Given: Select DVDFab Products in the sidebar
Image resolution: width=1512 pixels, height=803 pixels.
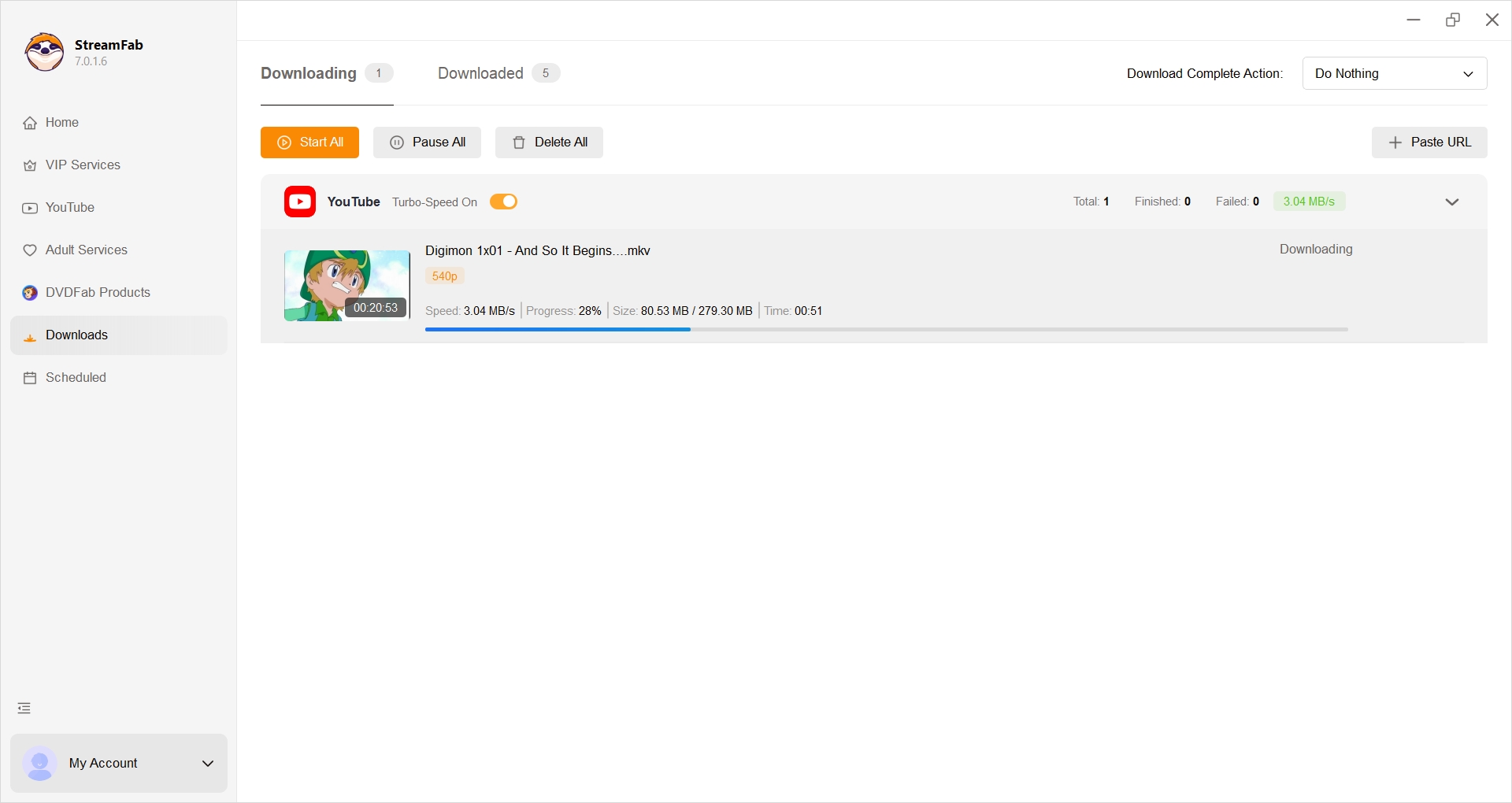Looking at the screenshot, I should click(97, 292).
